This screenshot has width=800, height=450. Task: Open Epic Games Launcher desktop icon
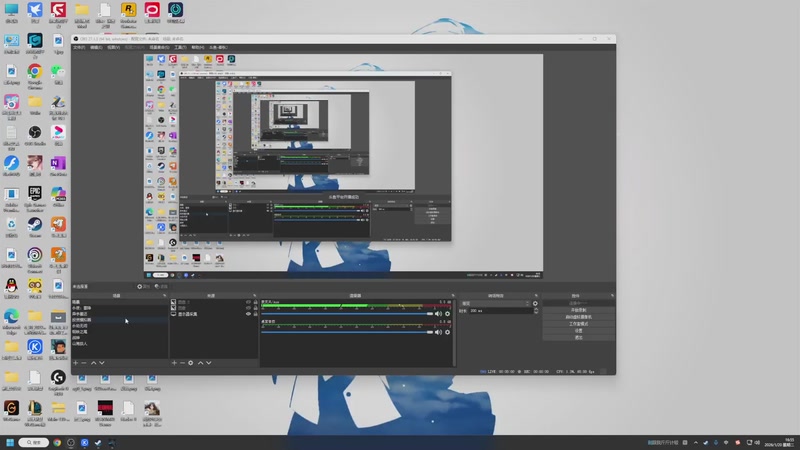(35, 198)
